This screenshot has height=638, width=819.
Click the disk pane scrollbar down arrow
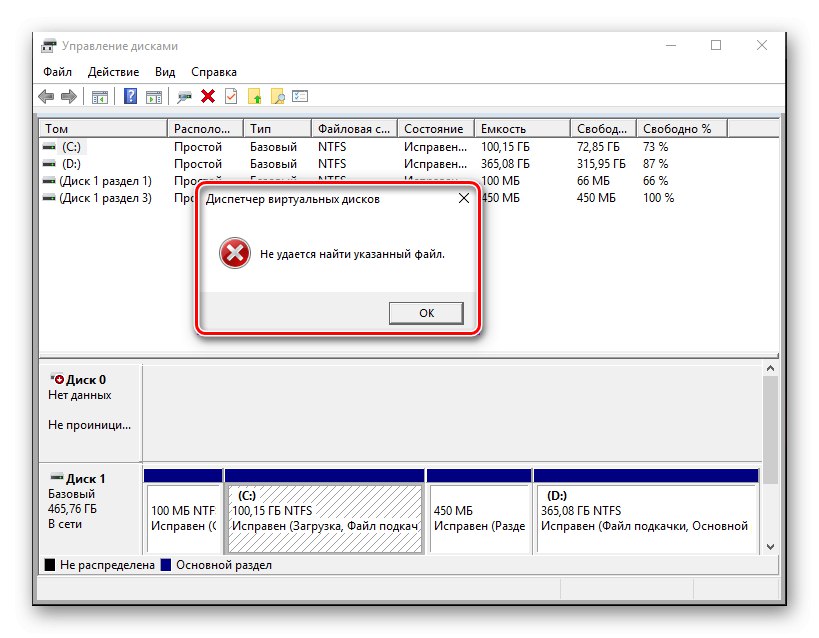point(770,547)
